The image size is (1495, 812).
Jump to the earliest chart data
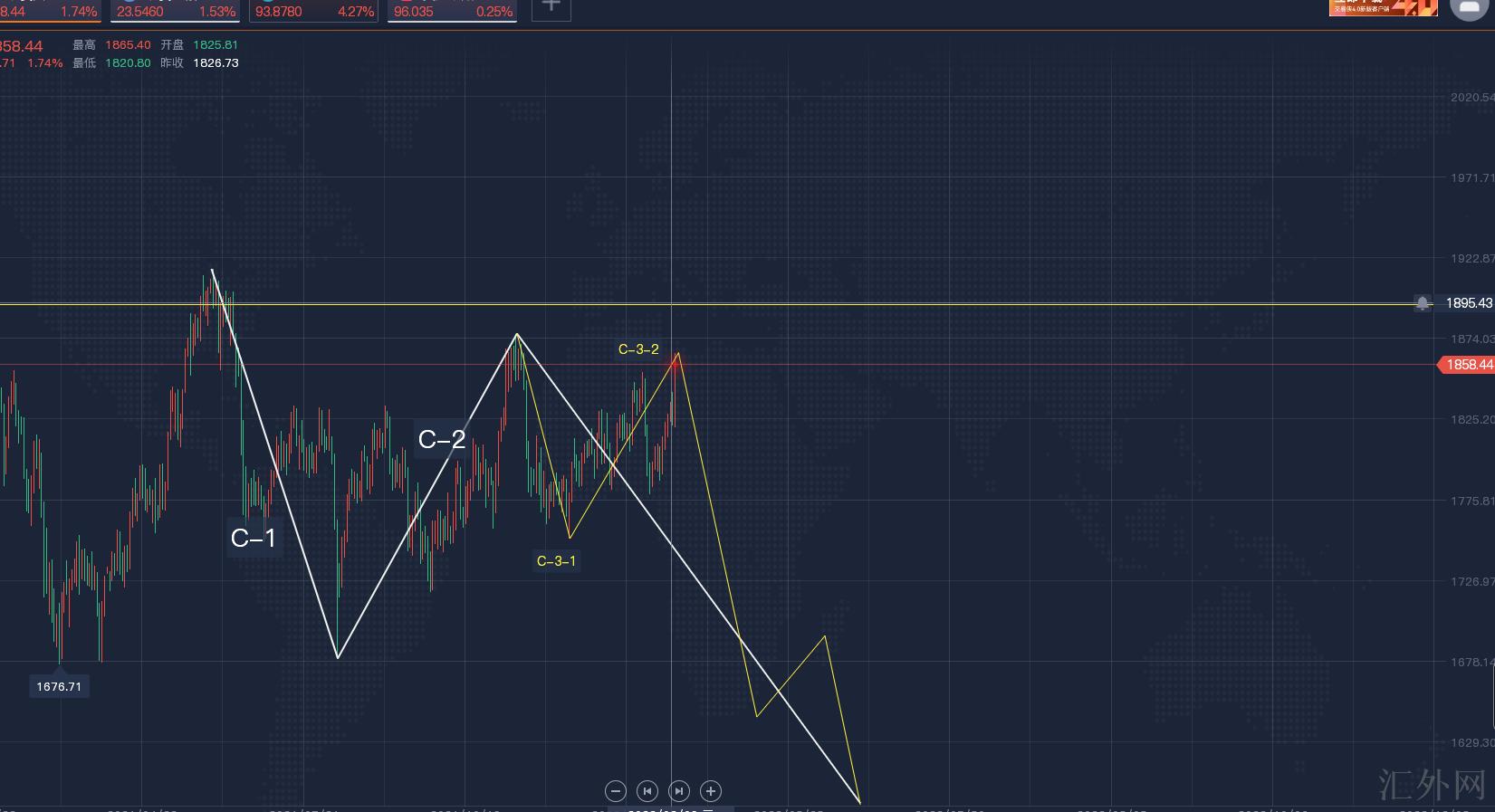[647, 791]
